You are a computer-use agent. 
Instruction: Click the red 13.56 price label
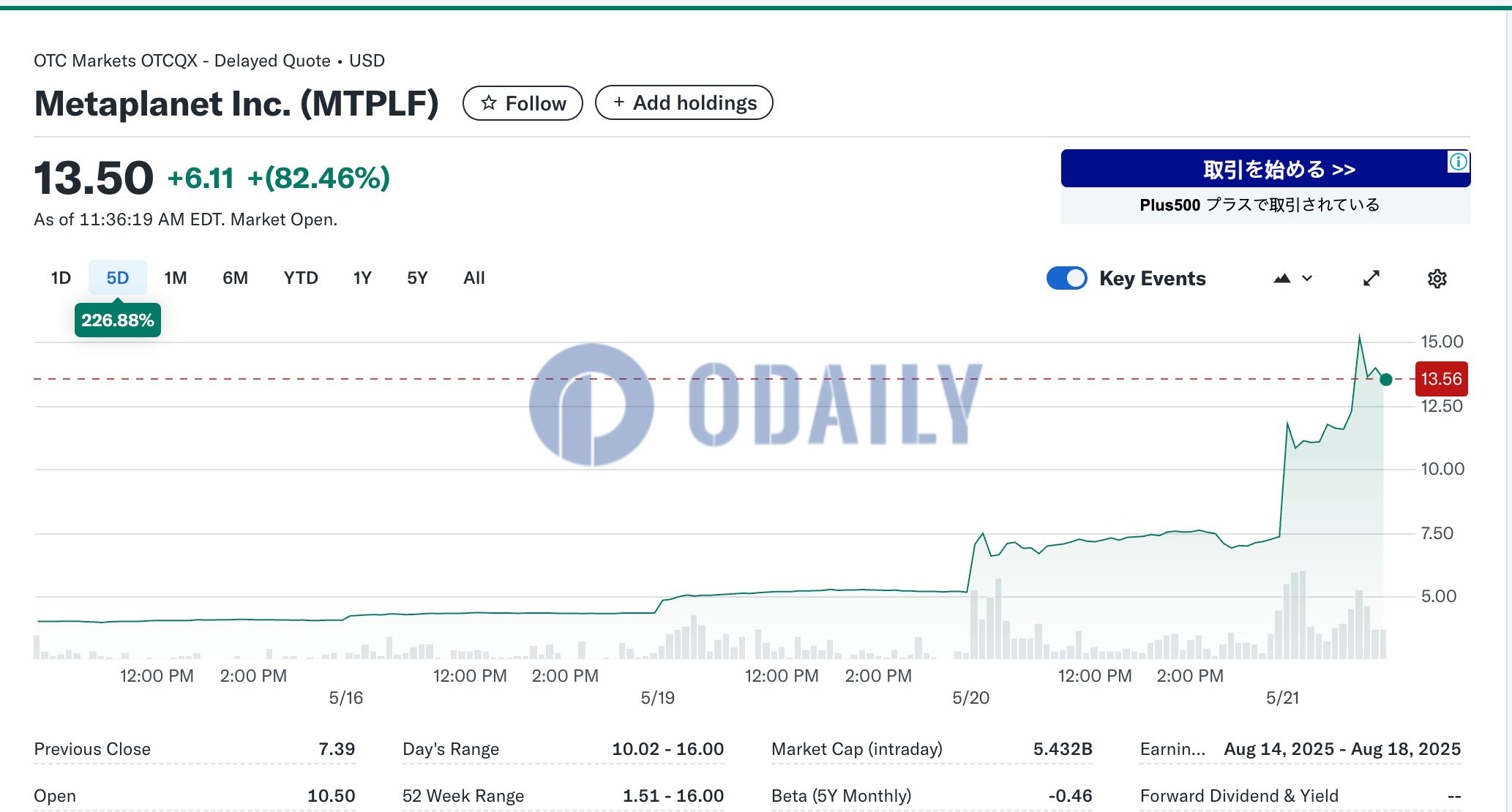click(x=1441, y=379)
